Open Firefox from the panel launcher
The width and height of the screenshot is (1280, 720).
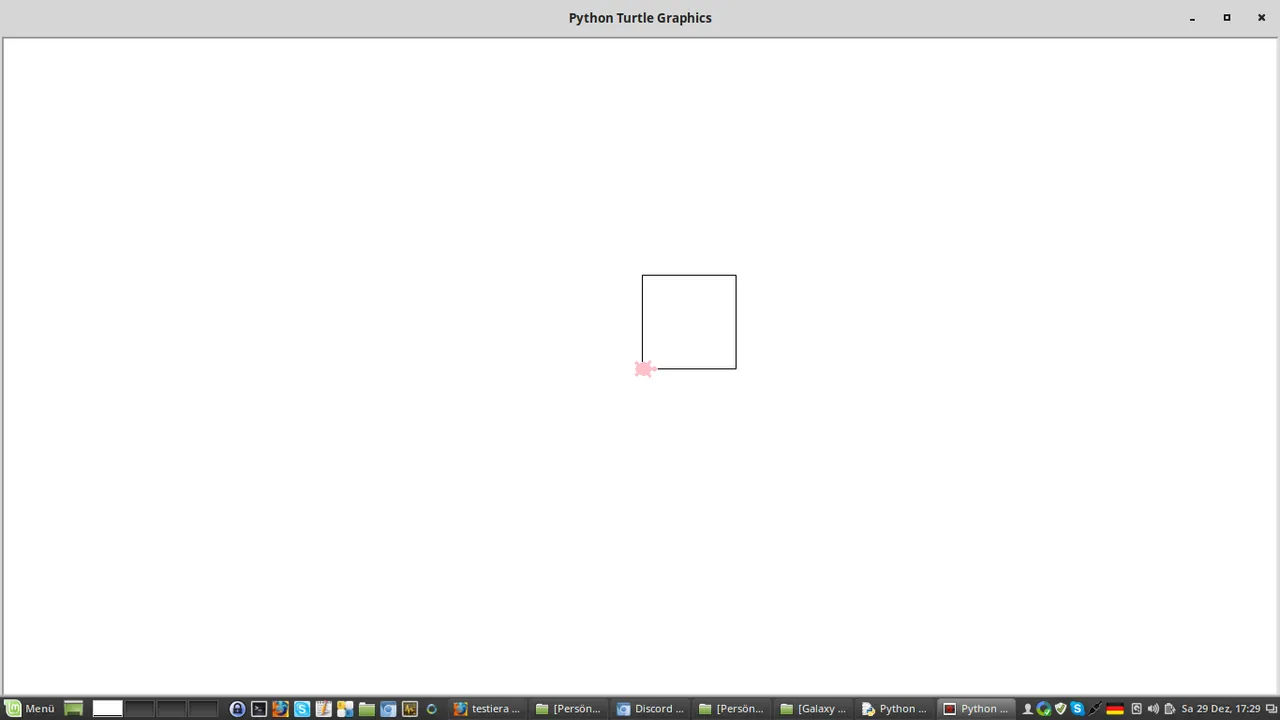(280, 708)
